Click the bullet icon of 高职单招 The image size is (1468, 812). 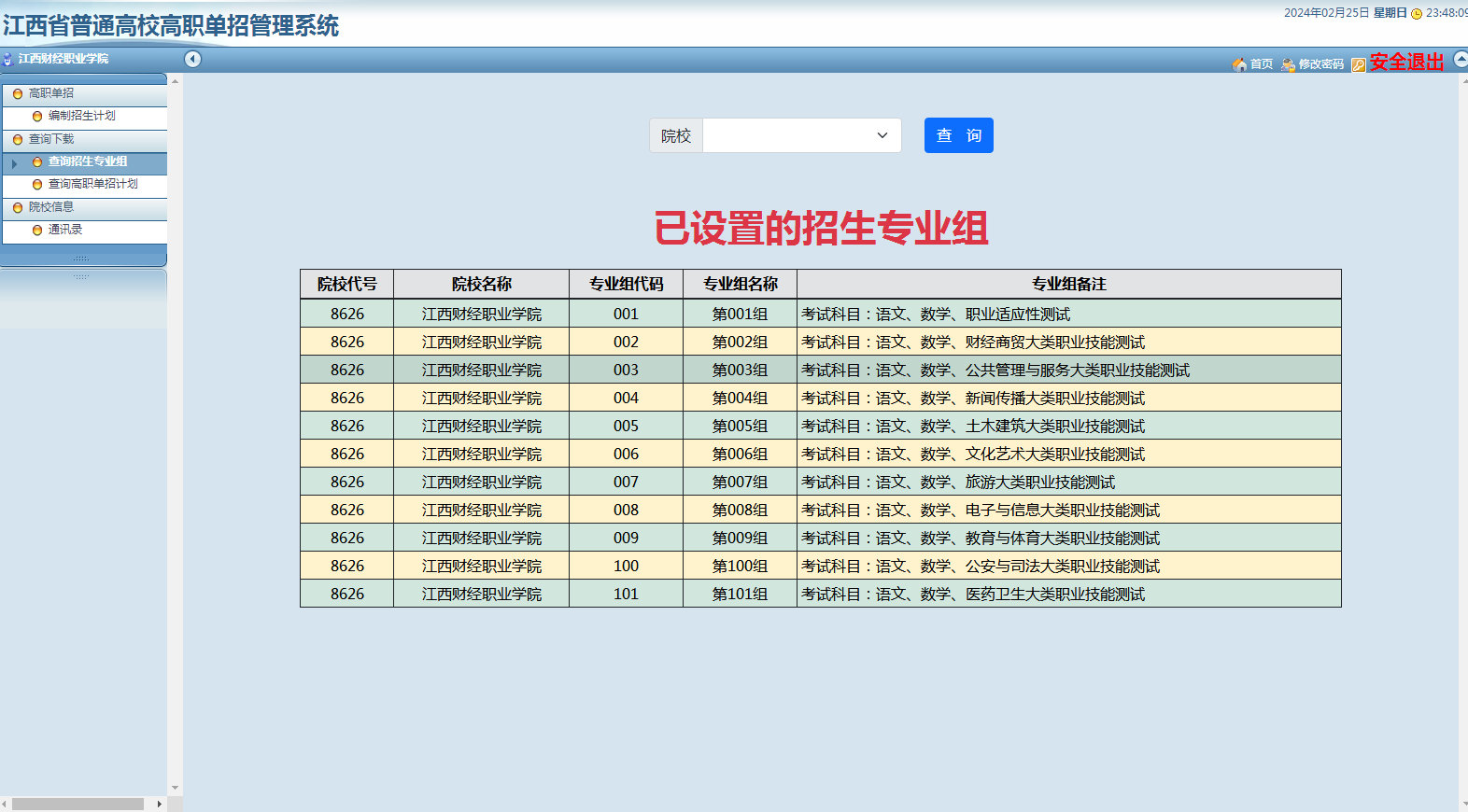(18, 94)
